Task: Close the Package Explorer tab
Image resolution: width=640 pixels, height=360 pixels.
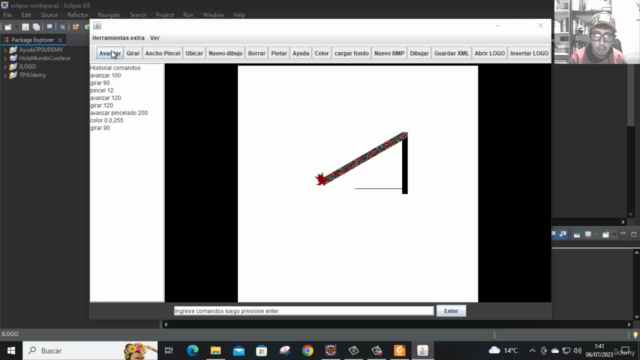Action: pyautogui.click(x=60, y=40)
